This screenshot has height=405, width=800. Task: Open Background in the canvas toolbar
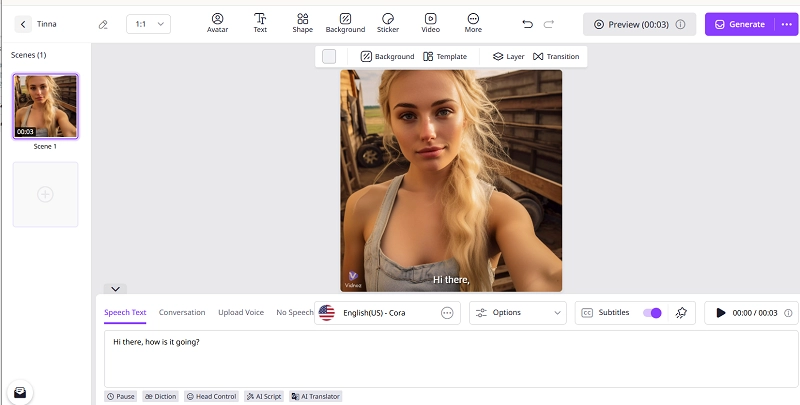pos(387,57)
